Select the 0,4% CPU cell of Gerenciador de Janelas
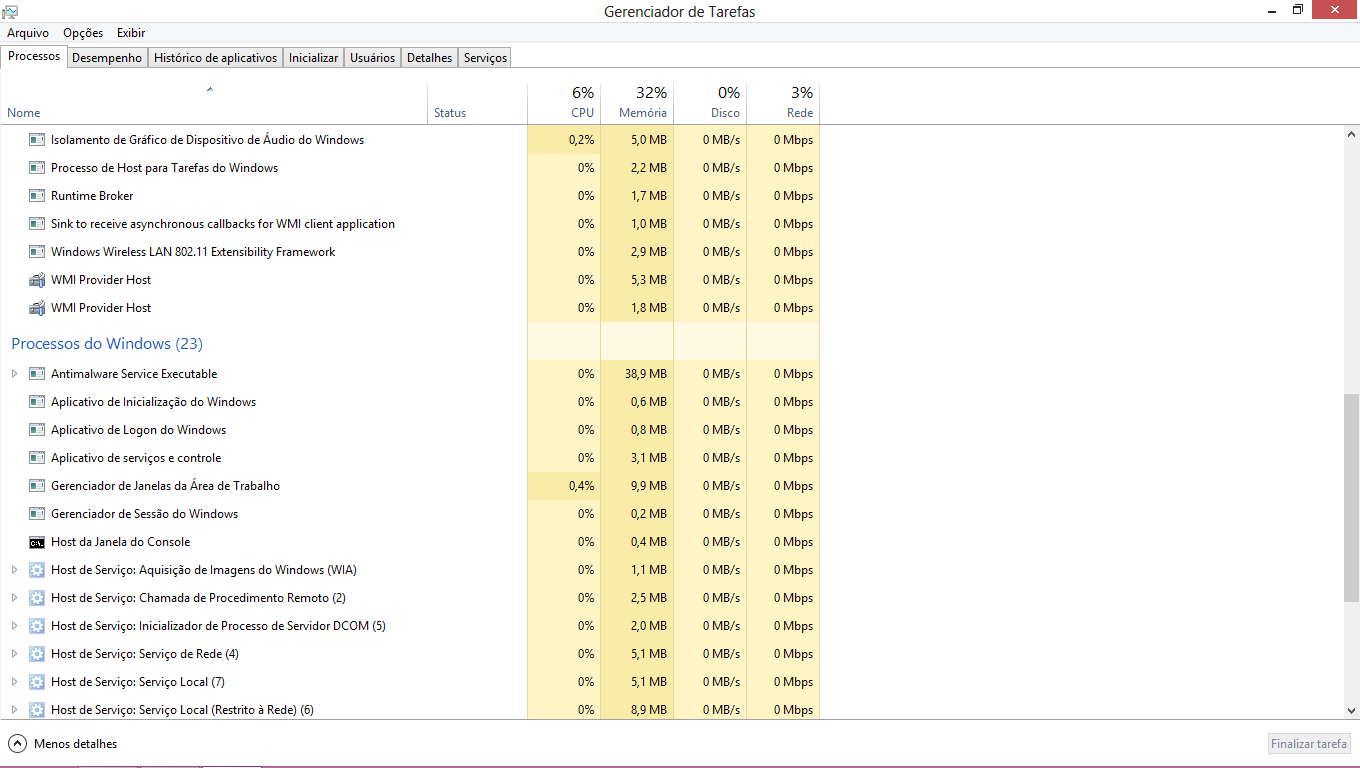This screenshot has width=1360, height=768. click(x=564, y=486)
